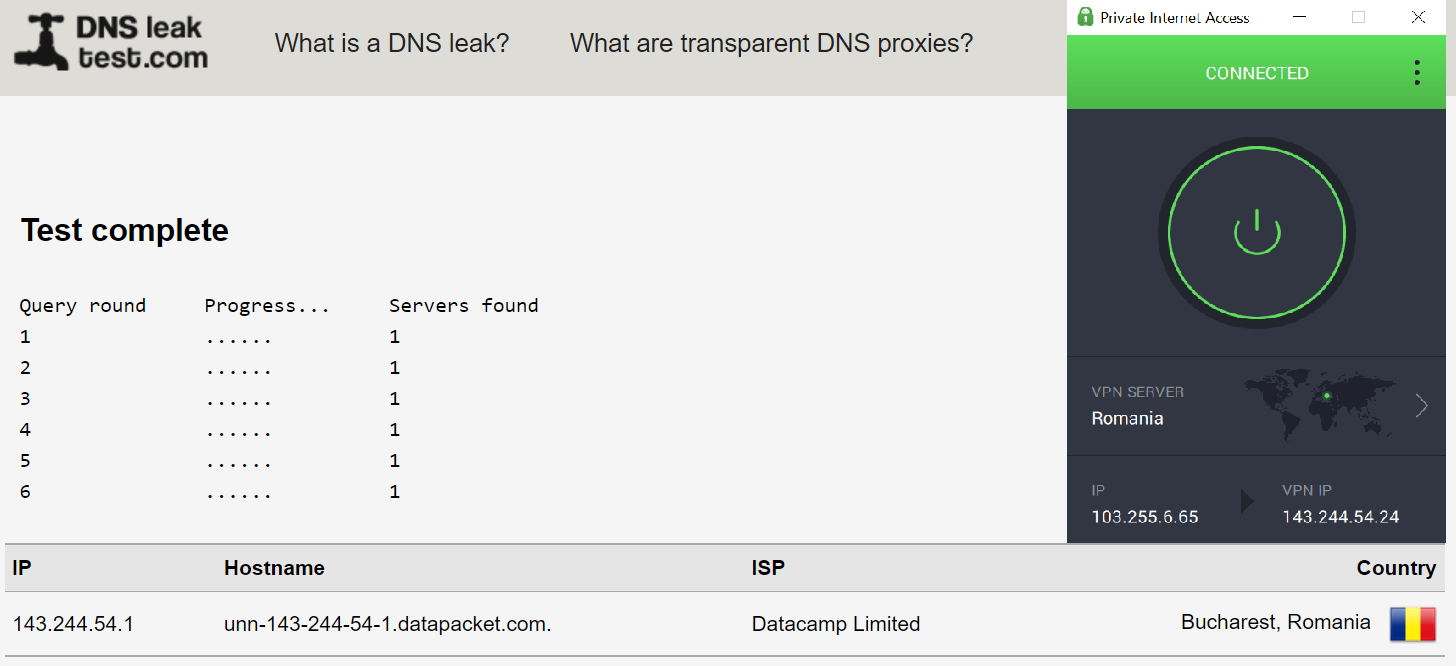Open 'What is a DNS leak?' link
This screenshot has height=666, width=1456.
point(392,43)
